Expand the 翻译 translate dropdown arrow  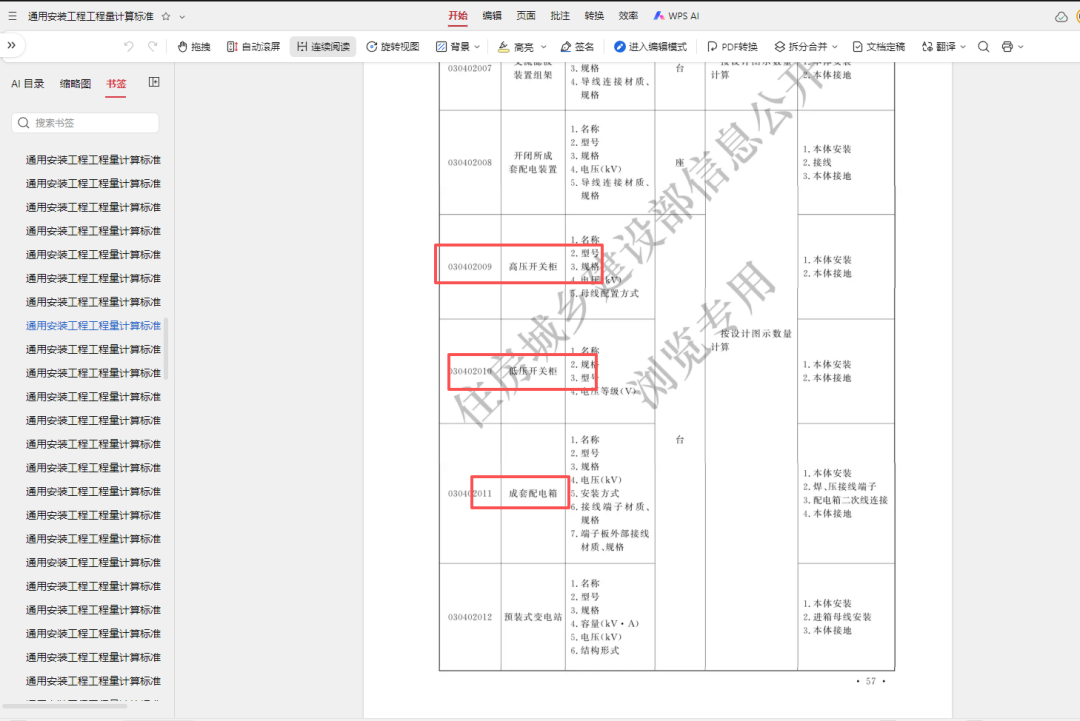coord(963,47)
